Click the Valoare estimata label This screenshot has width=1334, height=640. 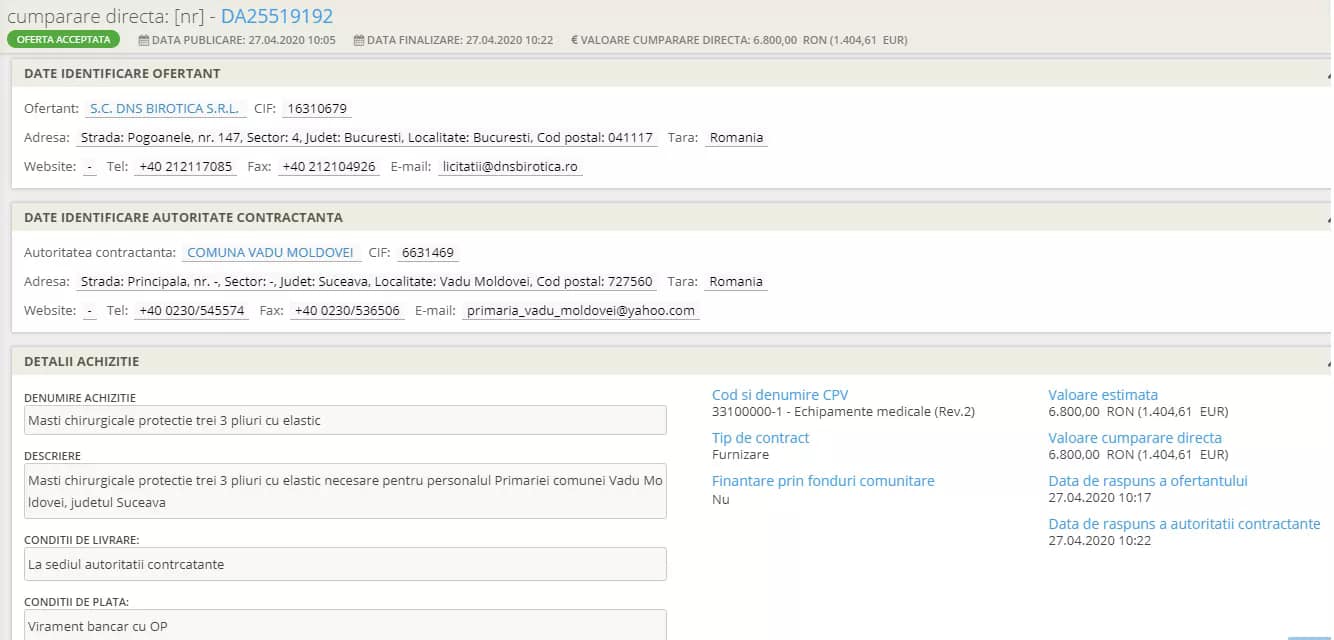(1103, 395)
